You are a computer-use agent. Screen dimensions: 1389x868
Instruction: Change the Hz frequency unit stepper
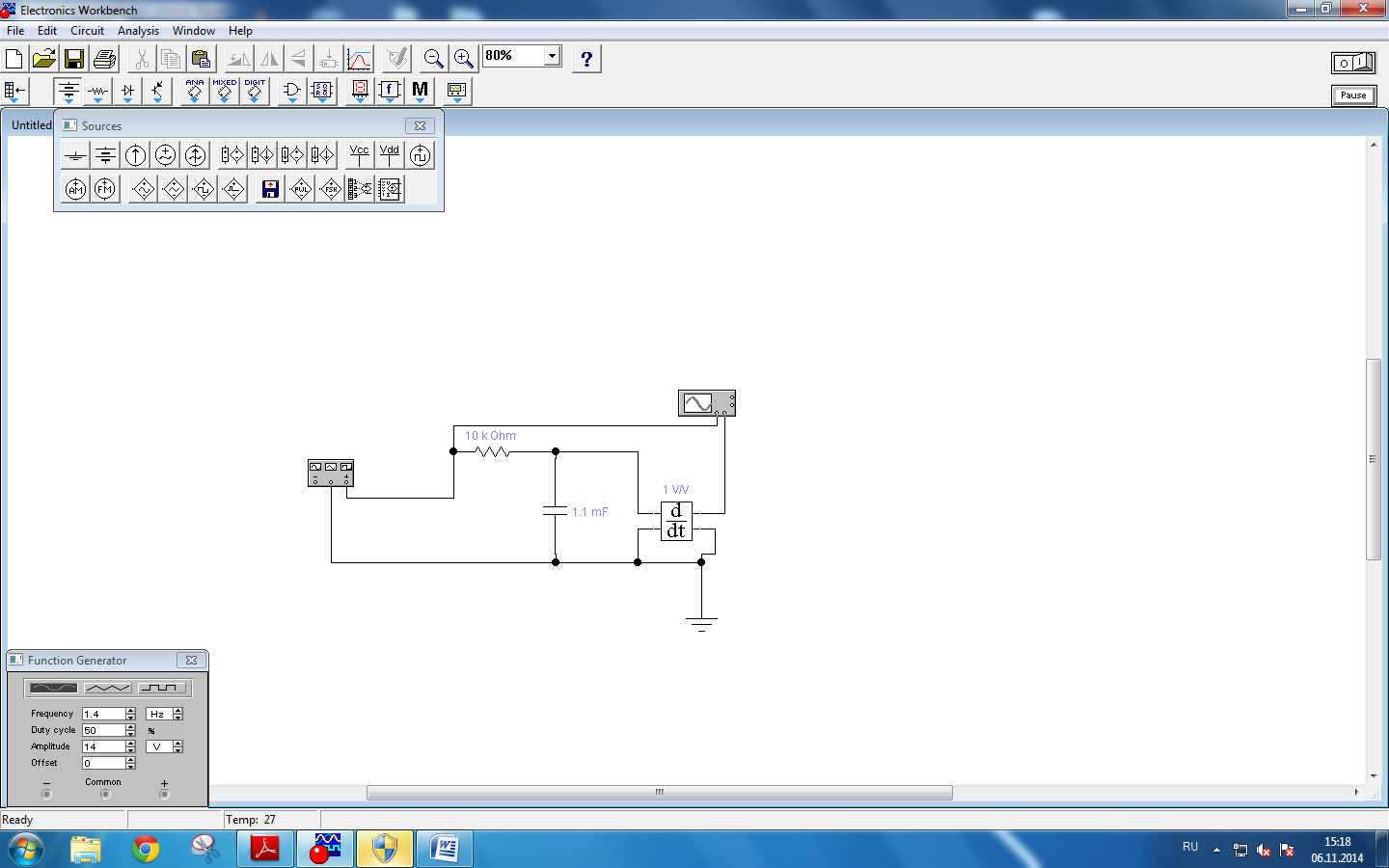tap(177, 714)
